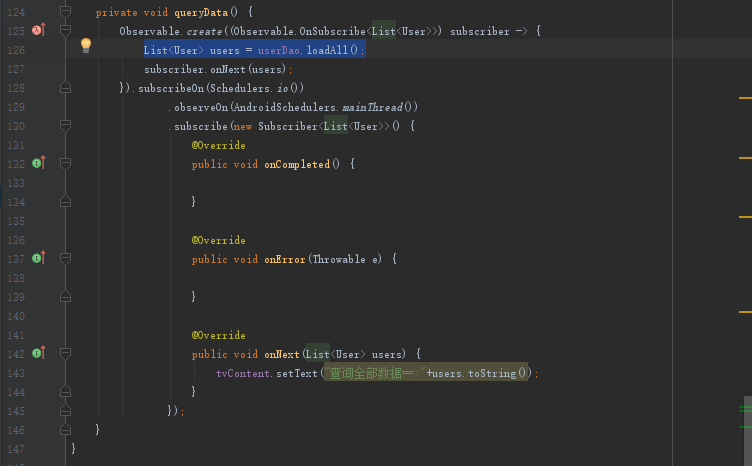Collapse the queryData method fold on line 124
Viewport: 752px width, 466px height.
(66, 12)
